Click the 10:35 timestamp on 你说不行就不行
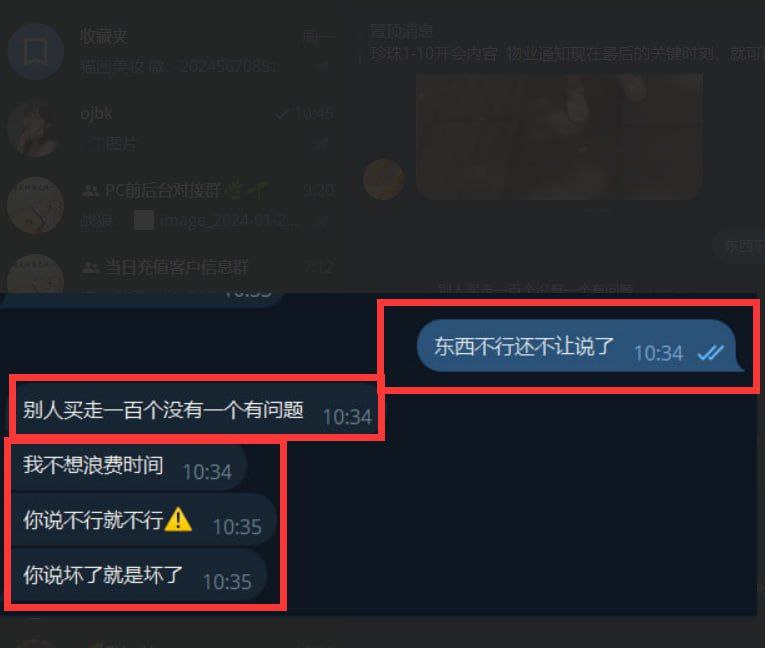 [x=238, y=527]
